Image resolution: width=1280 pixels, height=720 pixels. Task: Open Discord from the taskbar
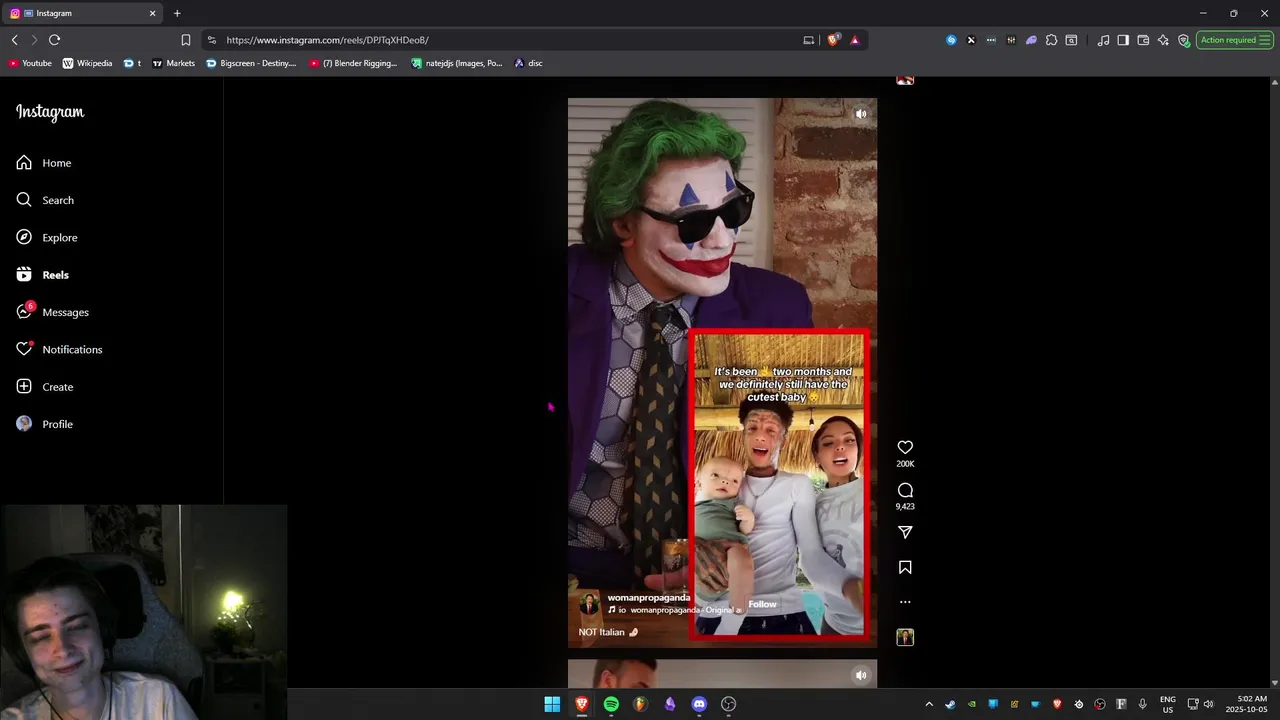[x=699, y=704]
